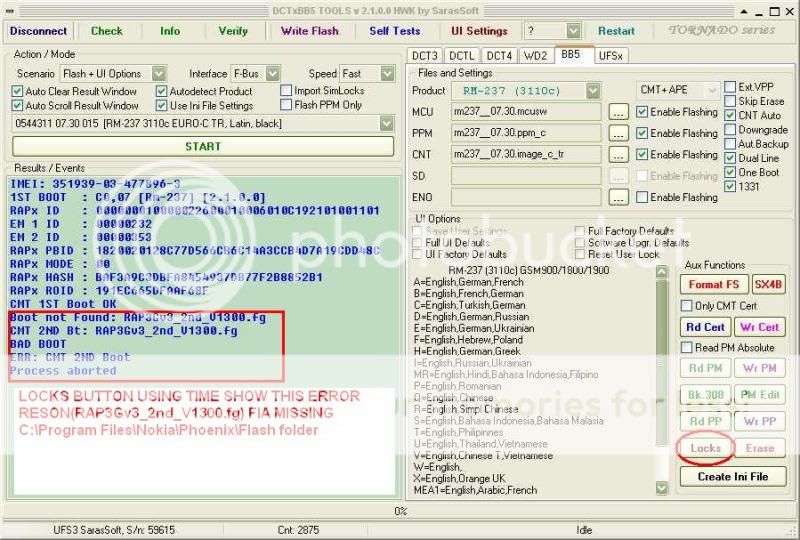Open the Interface F-Bus dropdown
Screen dimensions: 800x540
pyautogui.click(x=273, y=73)
